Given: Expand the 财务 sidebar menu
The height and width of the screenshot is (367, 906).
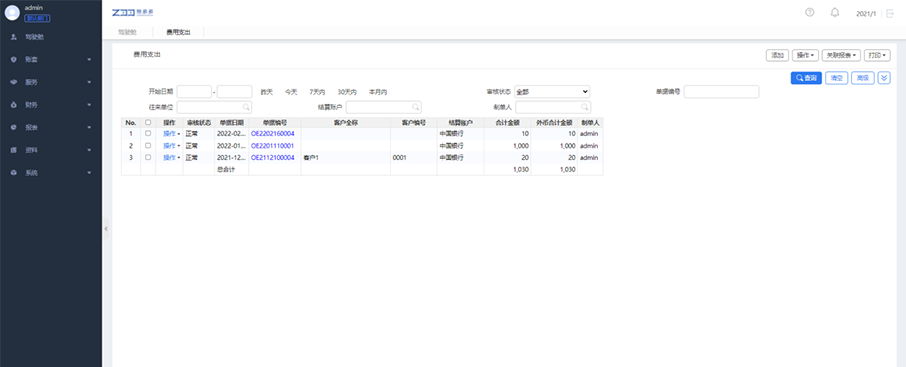Looking at the screenshot, I should 51,105.
